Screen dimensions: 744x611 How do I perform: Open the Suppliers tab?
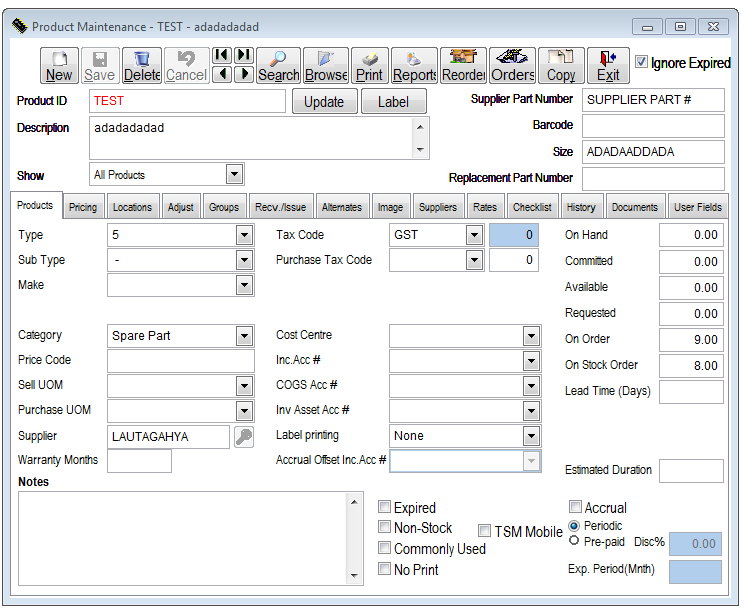pyautogui.click(x=437, y=207)
